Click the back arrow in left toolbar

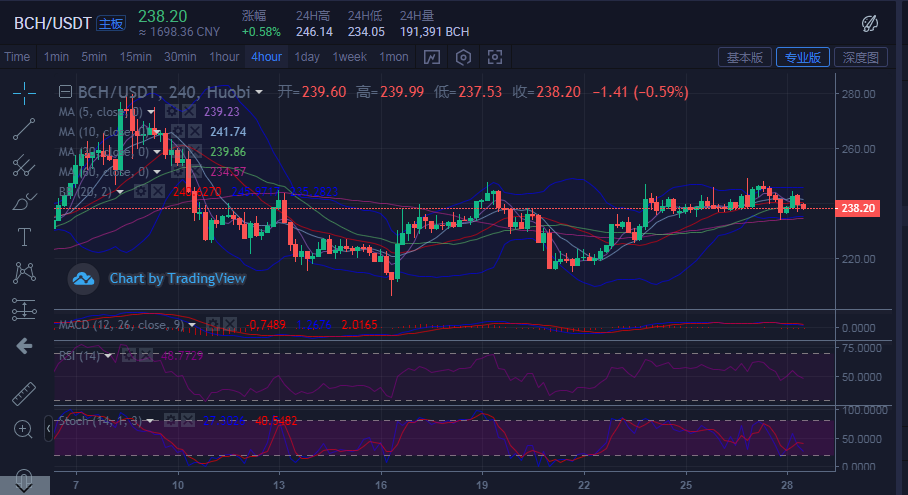pos(24,346)
